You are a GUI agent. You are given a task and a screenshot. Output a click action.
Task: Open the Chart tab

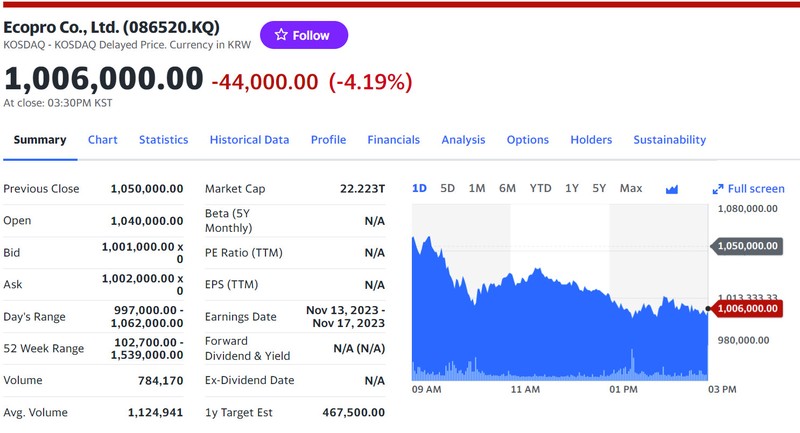tap(102, 140)
